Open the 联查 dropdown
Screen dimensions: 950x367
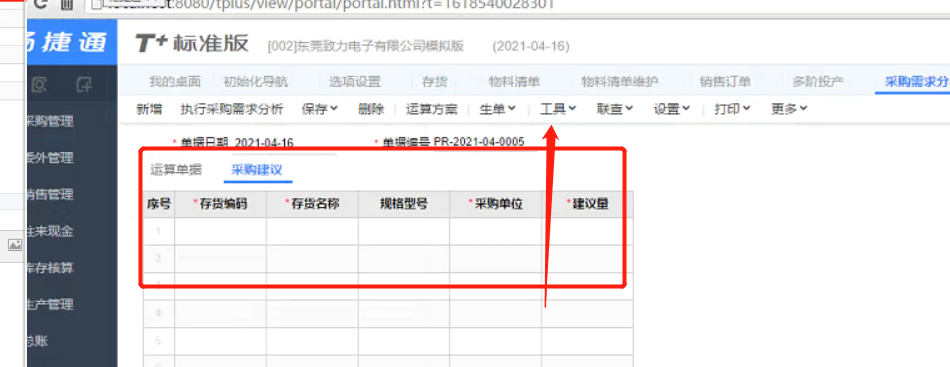[x=614, y=109]
